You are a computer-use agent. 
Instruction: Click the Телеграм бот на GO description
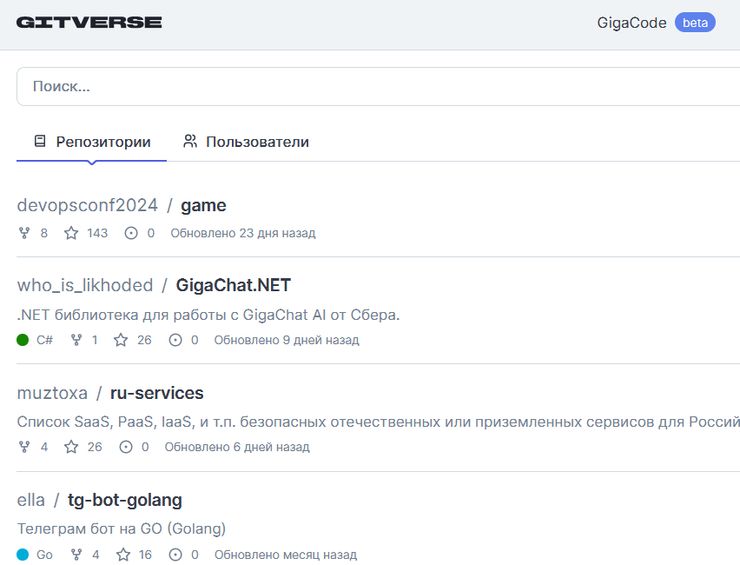pos(121,529)
